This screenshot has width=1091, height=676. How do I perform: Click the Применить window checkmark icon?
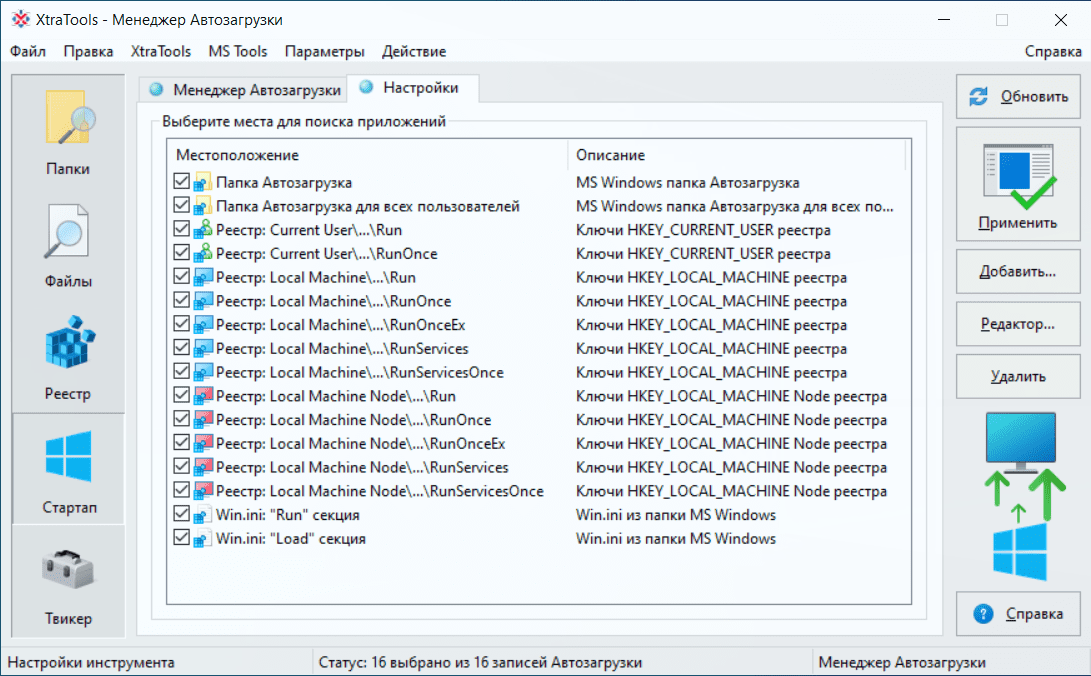(x=1019, y=176)
